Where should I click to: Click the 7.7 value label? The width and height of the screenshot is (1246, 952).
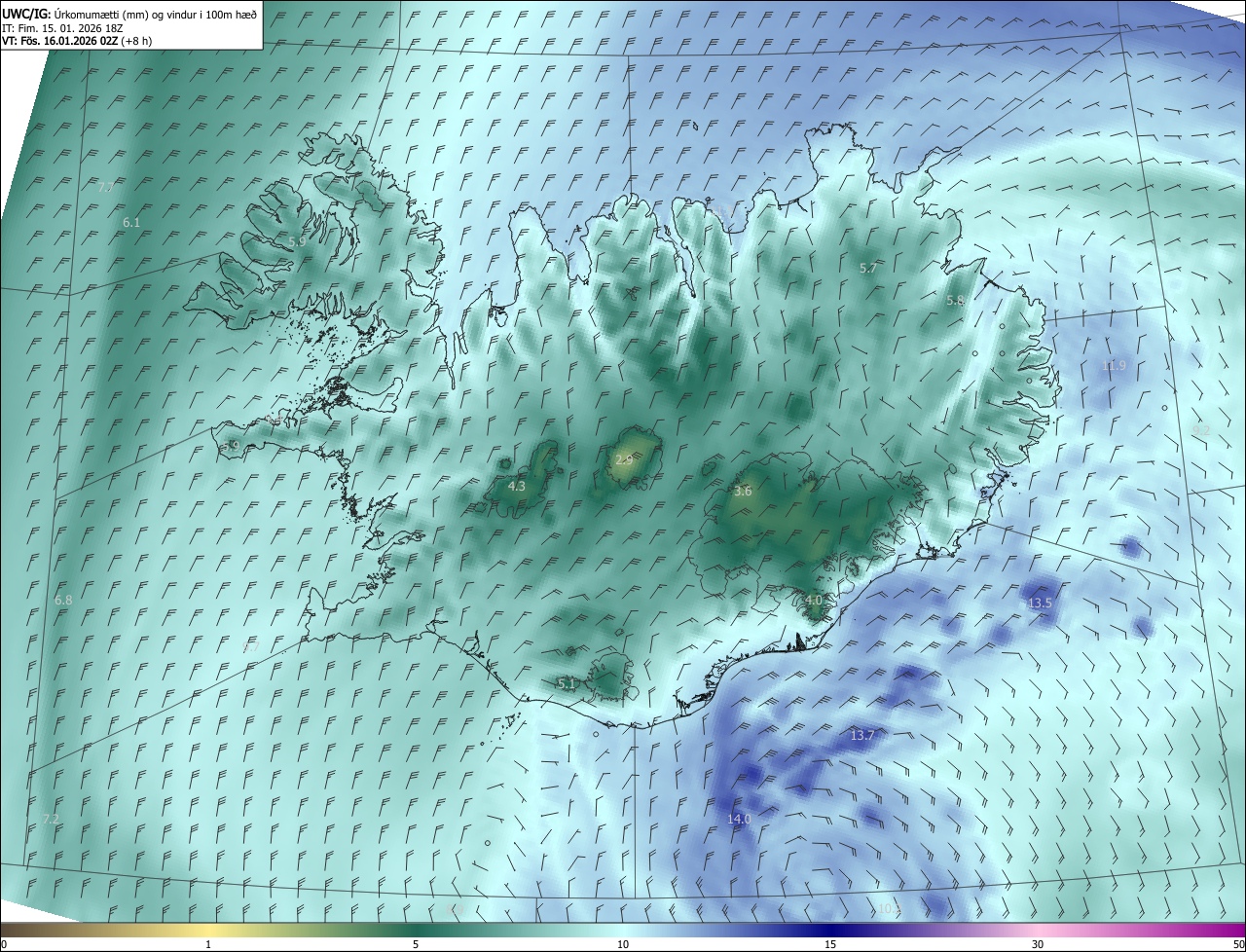click(x=106, y=187)
